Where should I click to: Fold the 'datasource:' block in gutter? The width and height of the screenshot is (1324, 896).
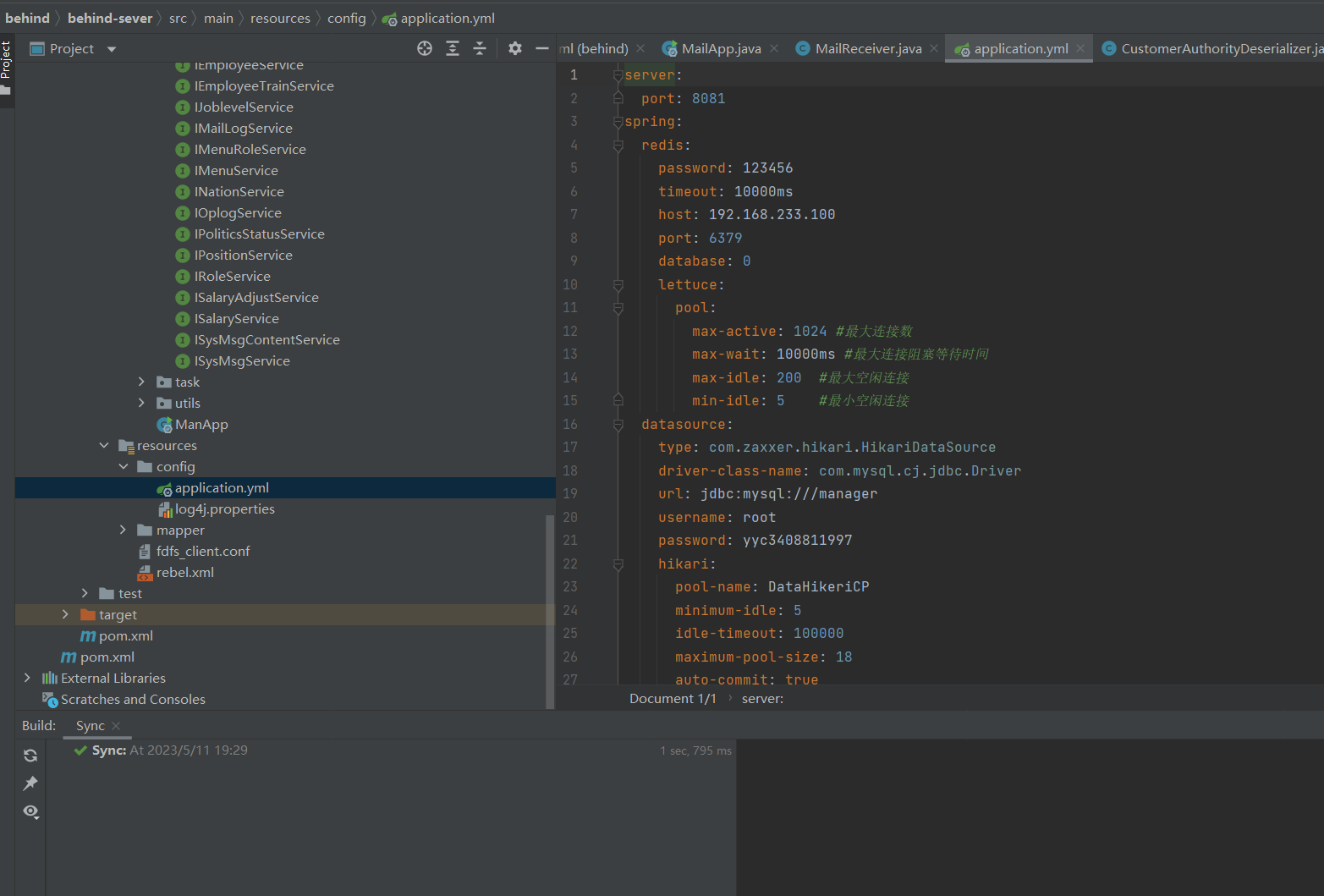pos(618,425)
